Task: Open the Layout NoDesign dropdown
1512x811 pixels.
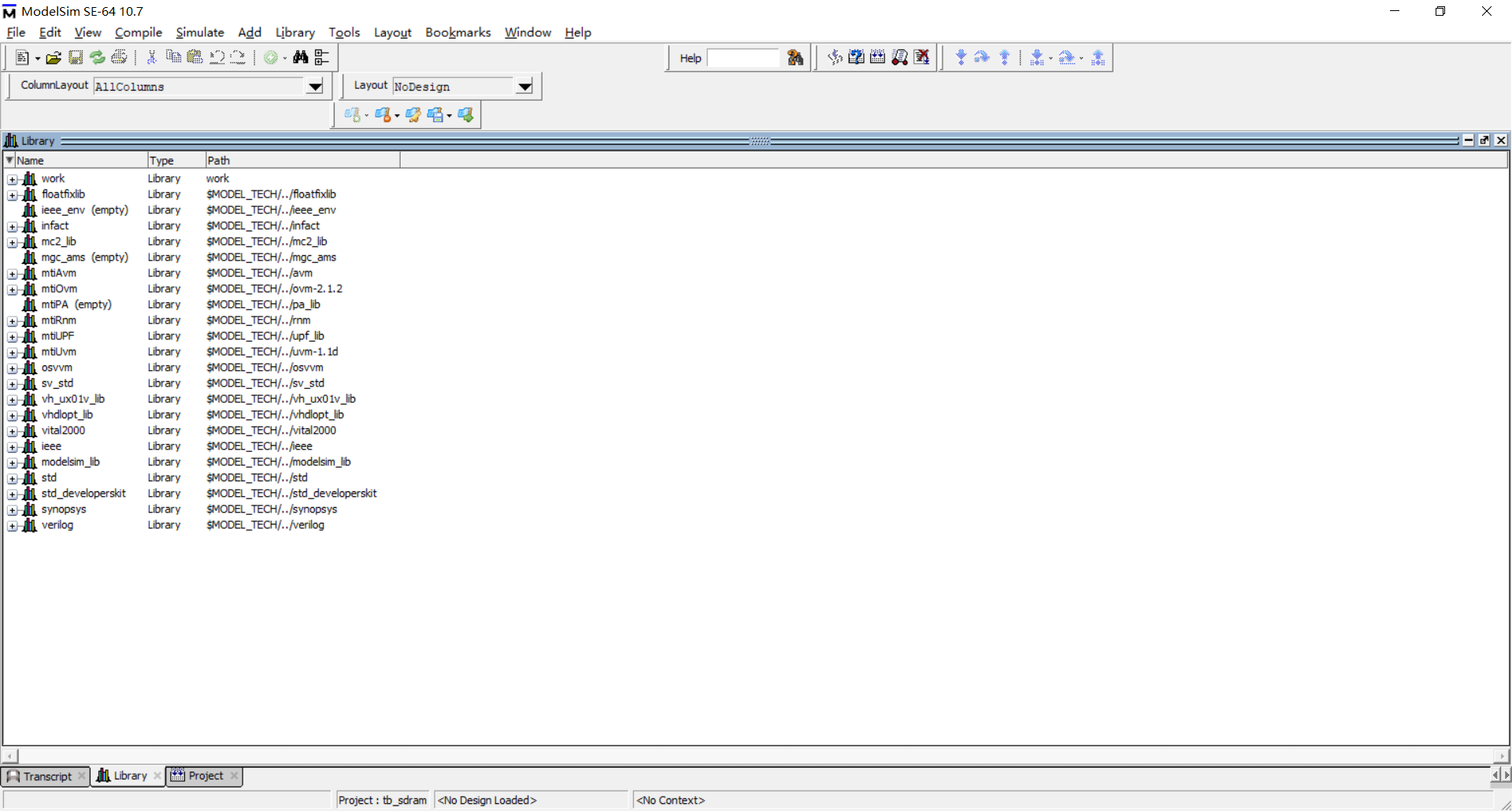Action: click(x=524, y=87)
